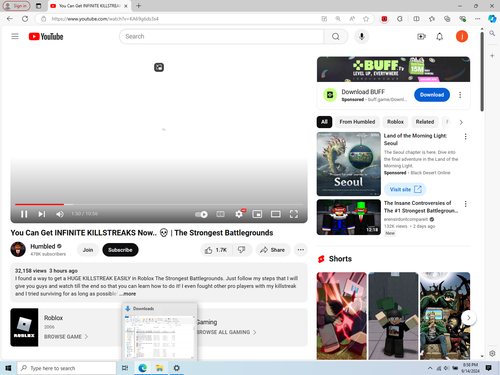Open more actions ellipsis under video
This screenshot has height=375, width=500.
301,250
